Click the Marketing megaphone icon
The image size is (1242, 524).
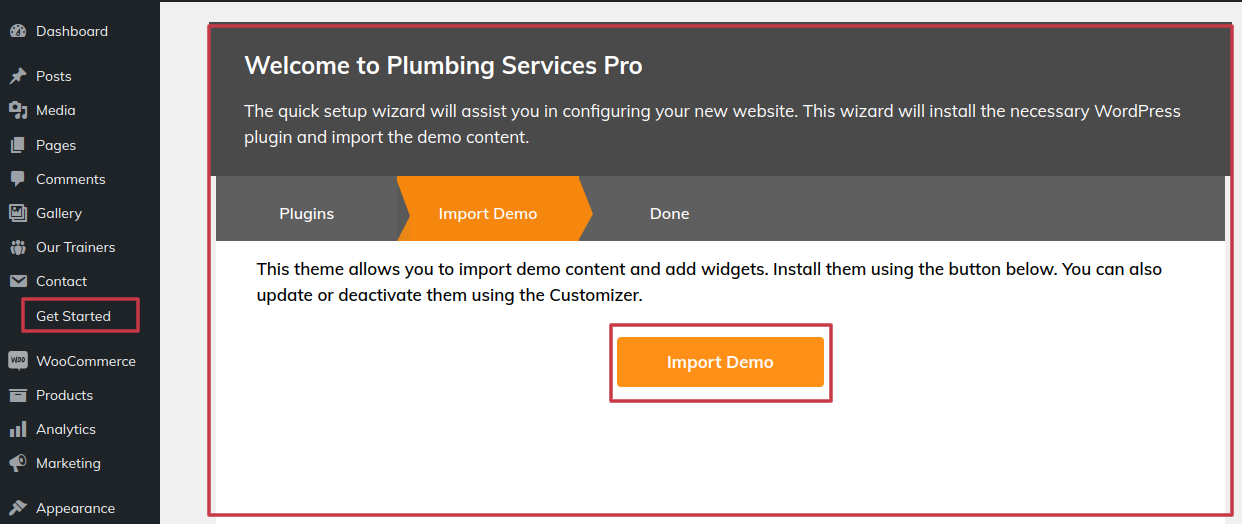click(x=17, y=463)
